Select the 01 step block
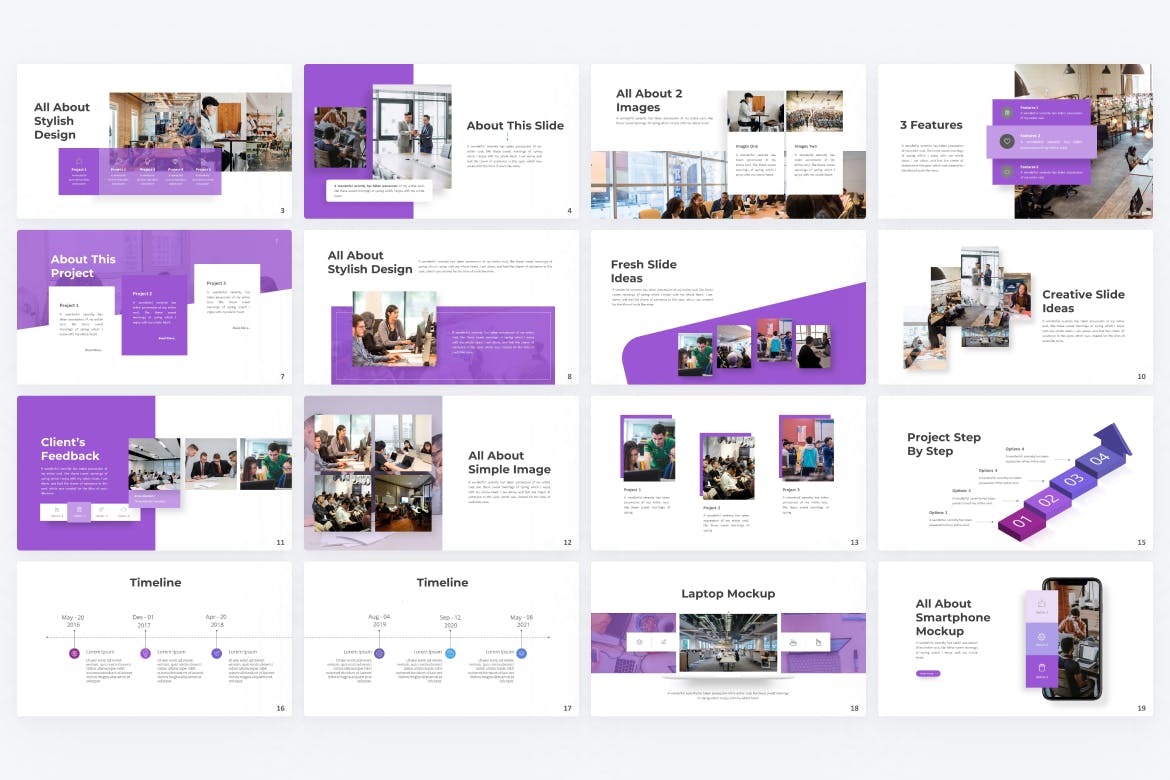 point(1021,522)
